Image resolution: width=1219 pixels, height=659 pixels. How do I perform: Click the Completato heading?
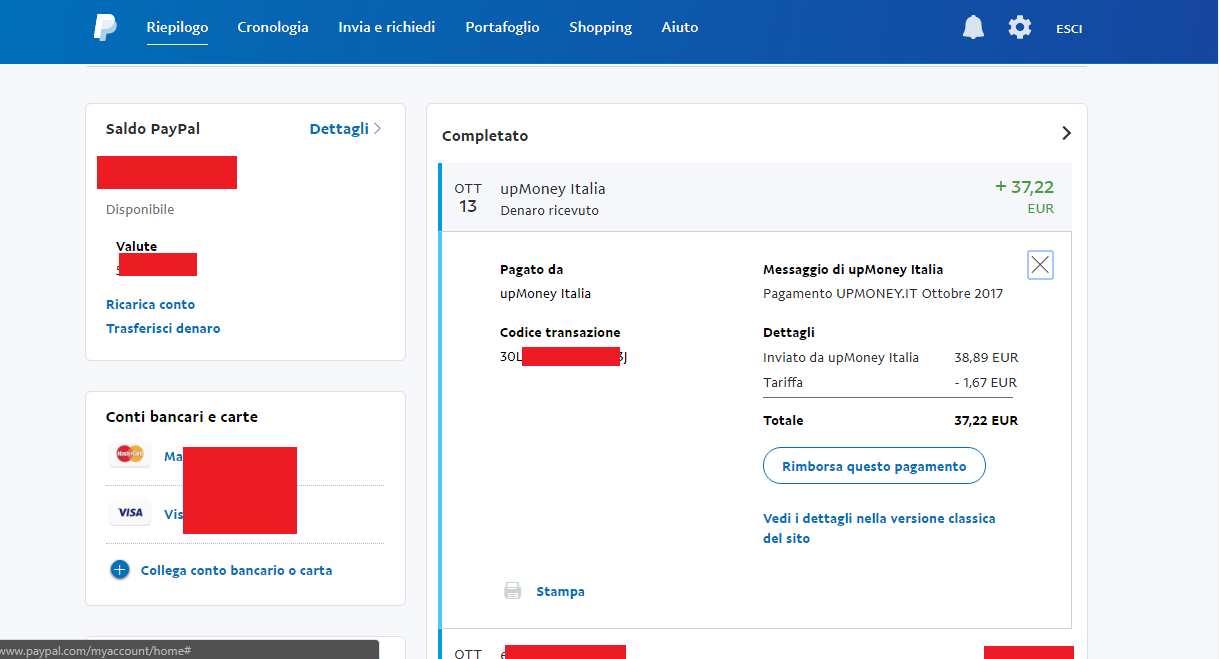coord(485,136)
